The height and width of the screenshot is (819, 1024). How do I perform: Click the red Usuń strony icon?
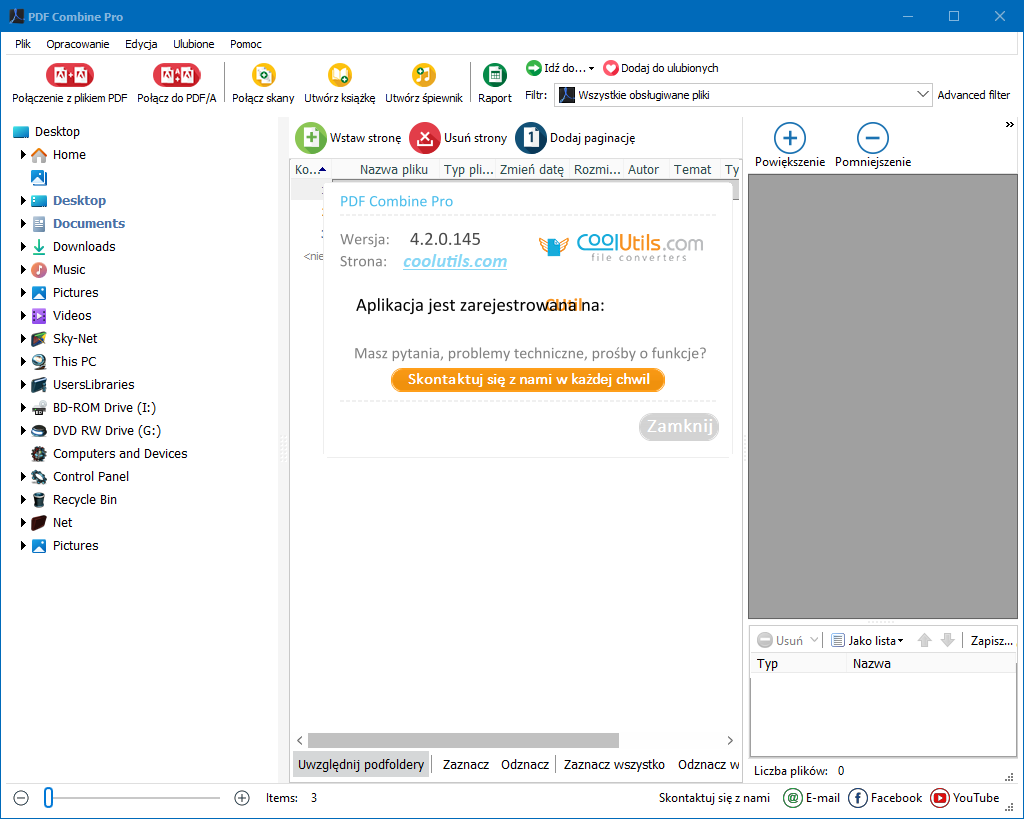pos(424,138)
